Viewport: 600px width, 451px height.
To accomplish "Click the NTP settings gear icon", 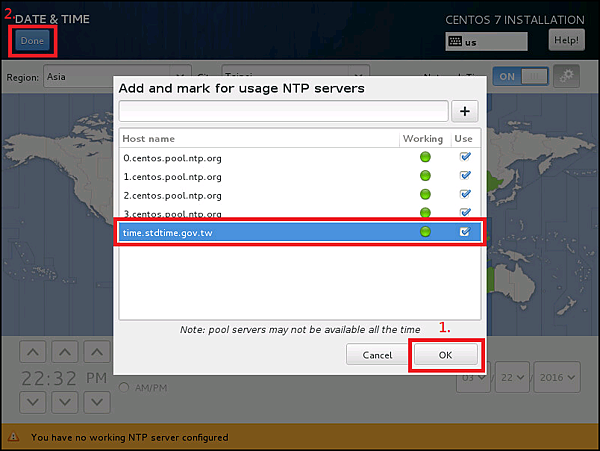I will [566, 76].
